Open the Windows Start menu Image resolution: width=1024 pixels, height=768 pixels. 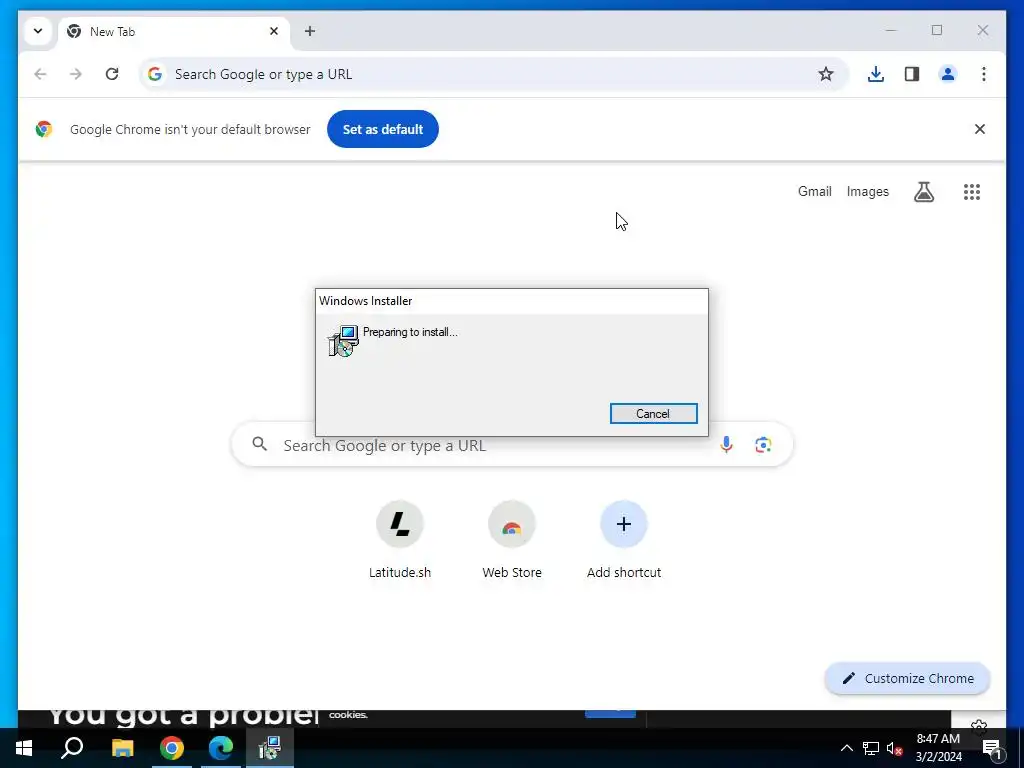pos(24,748)
